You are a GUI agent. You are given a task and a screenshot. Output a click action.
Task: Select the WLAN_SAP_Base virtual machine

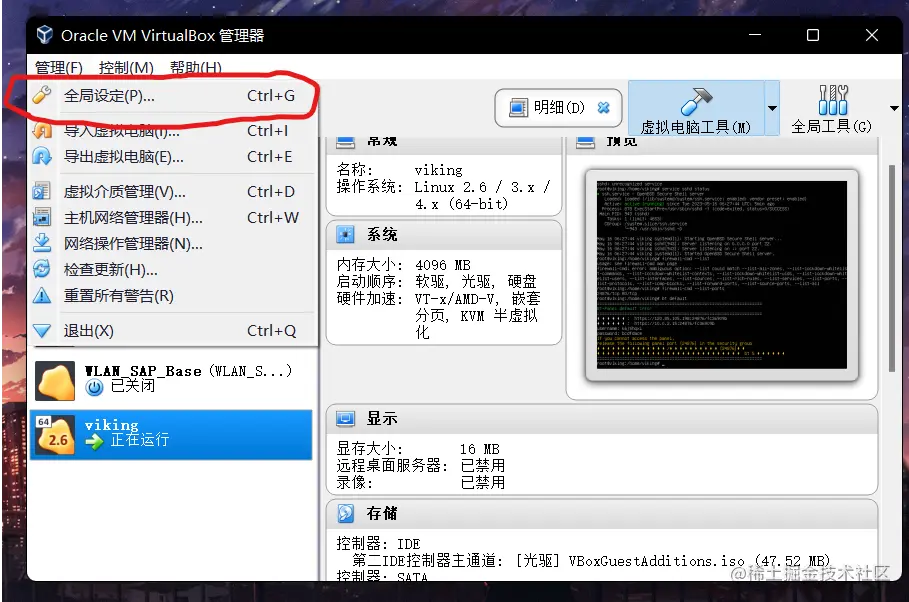click(x=171, y=380)
